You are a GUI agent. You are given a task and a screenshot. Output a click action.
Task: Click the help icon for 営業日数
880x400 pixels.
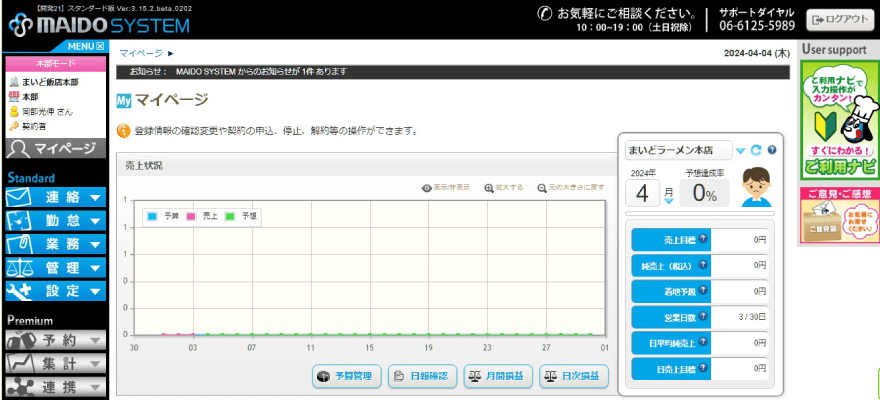point(703,316)
